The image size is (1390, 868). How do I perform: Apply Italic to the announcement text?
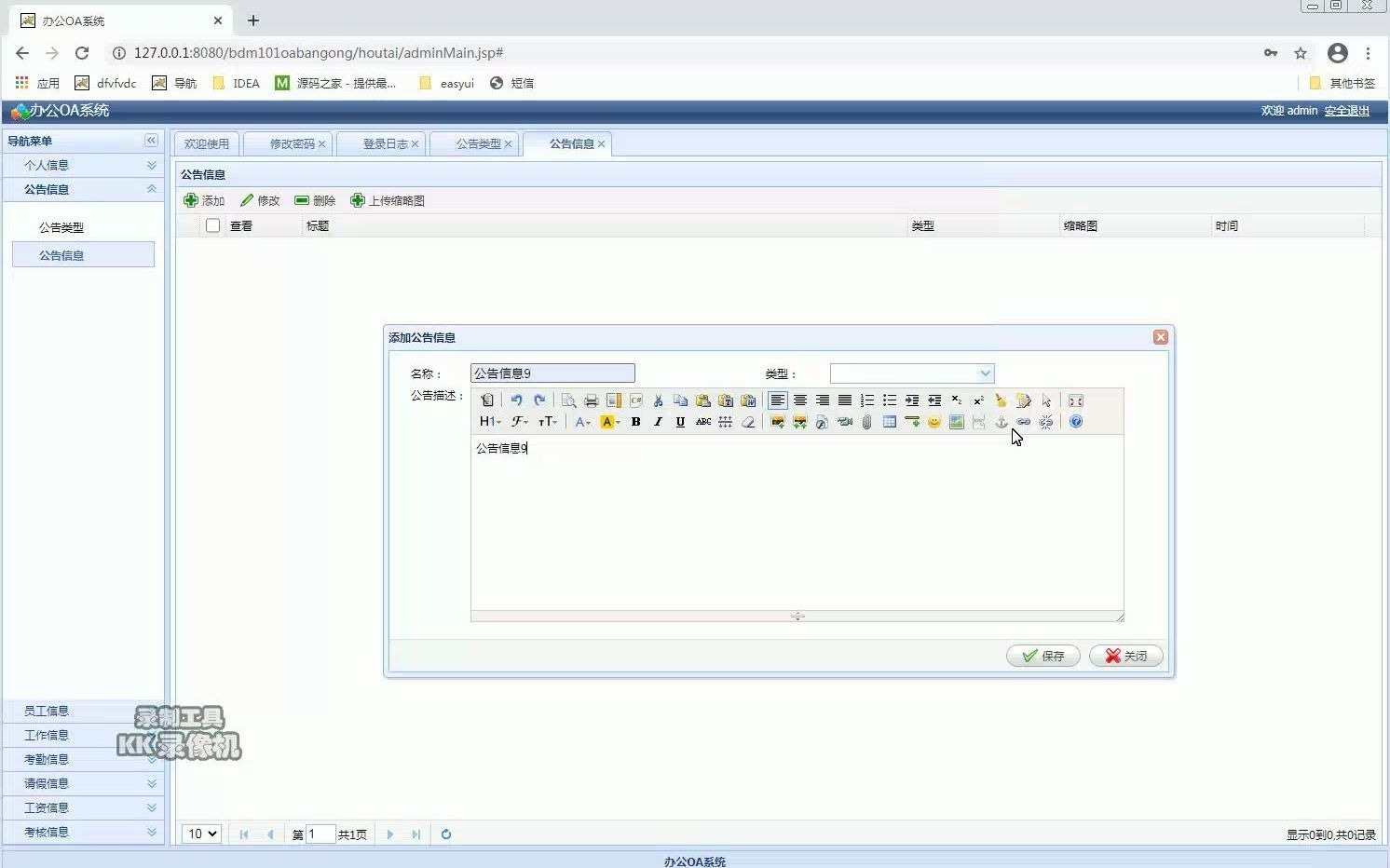(x=658, y=421)
